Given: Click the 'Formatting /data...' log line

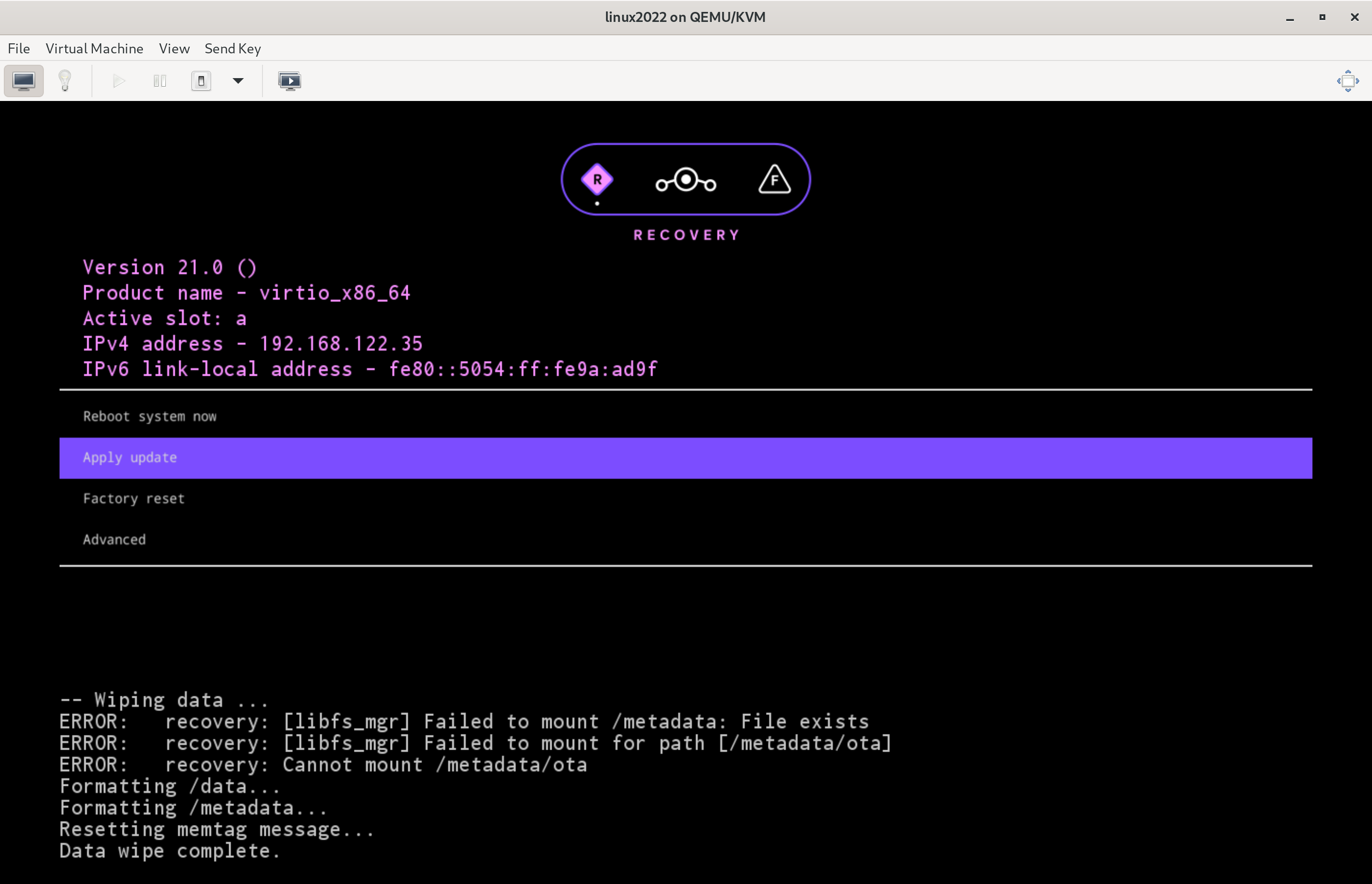Looking at the screenshot, I should tap(170, 786).
